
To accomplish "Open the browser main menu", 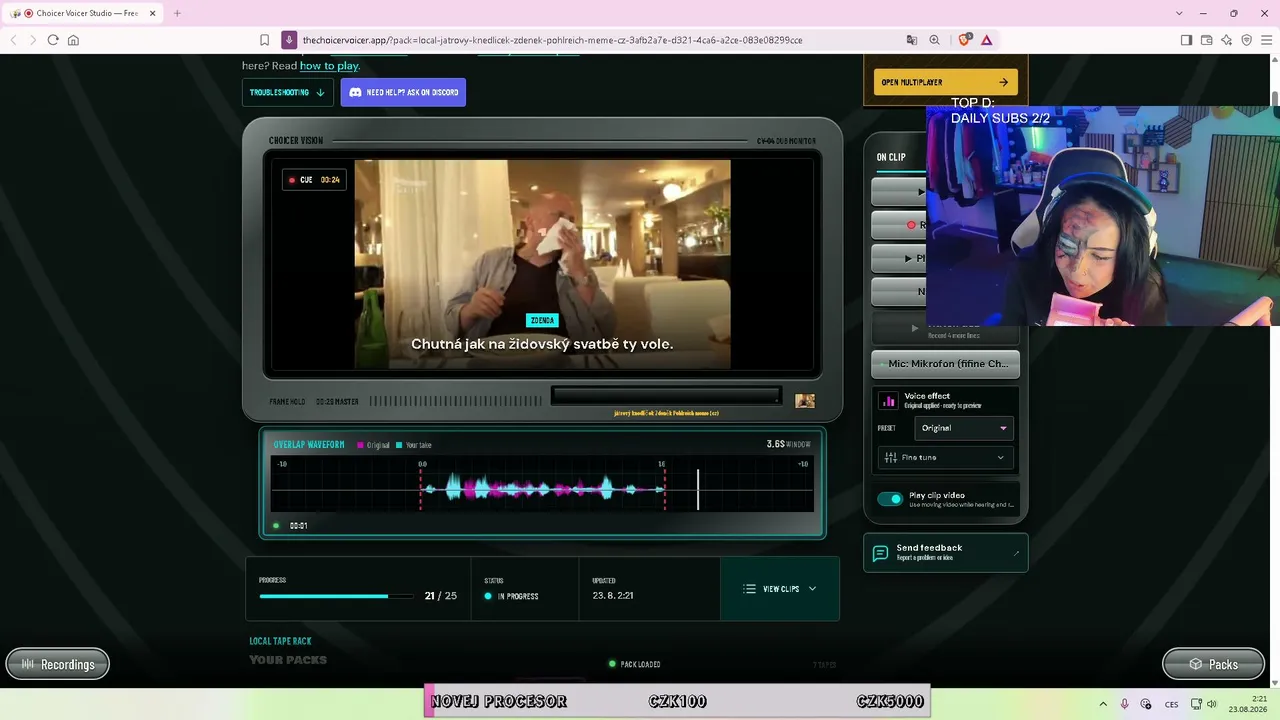I will tap(1266, 40).
